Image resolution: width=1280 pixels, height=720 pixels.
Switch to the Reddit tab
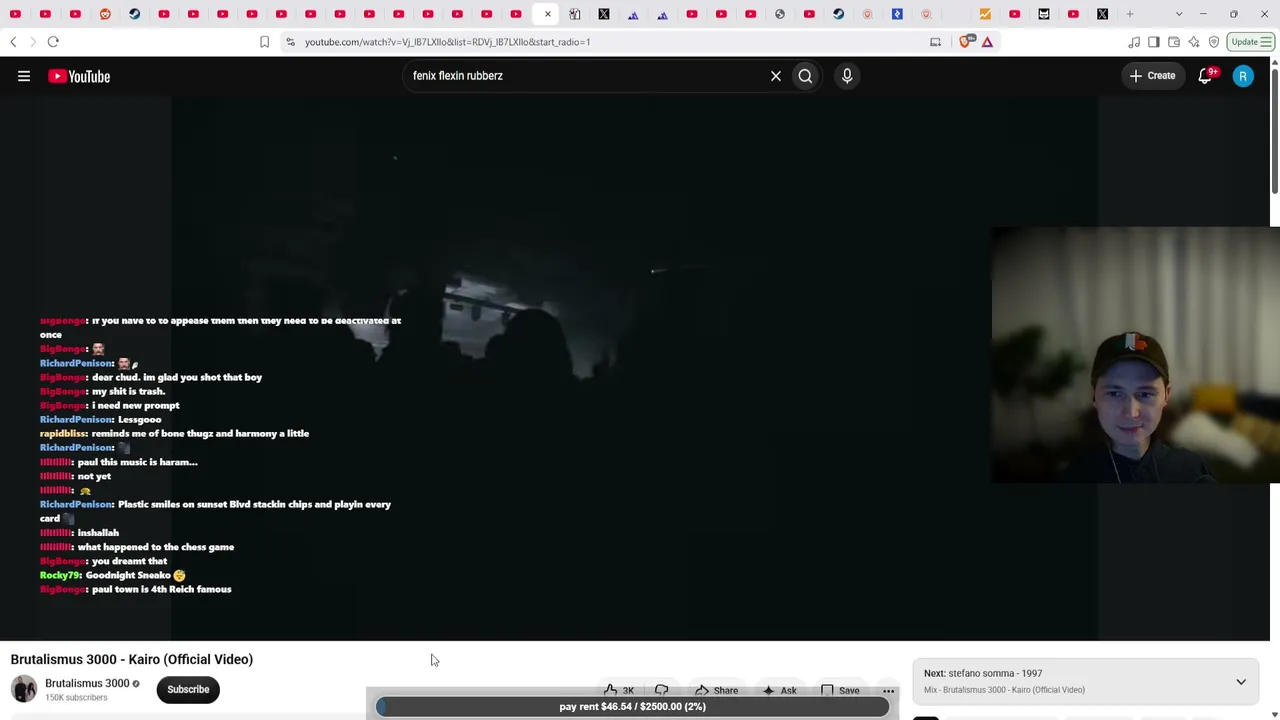click(105, 14)
